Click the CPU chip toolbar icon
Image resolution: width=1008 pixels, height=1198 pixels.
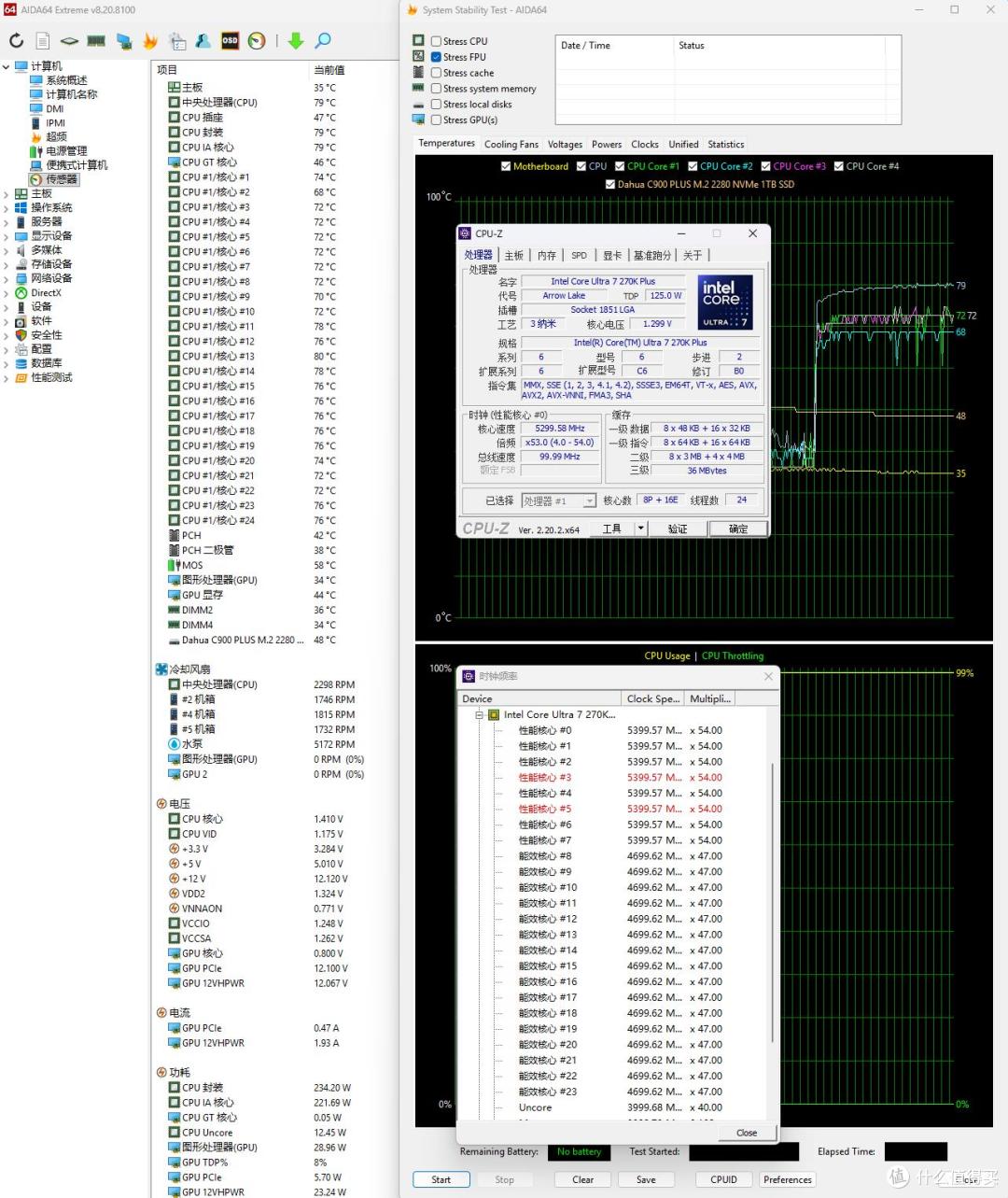[69, 41]
